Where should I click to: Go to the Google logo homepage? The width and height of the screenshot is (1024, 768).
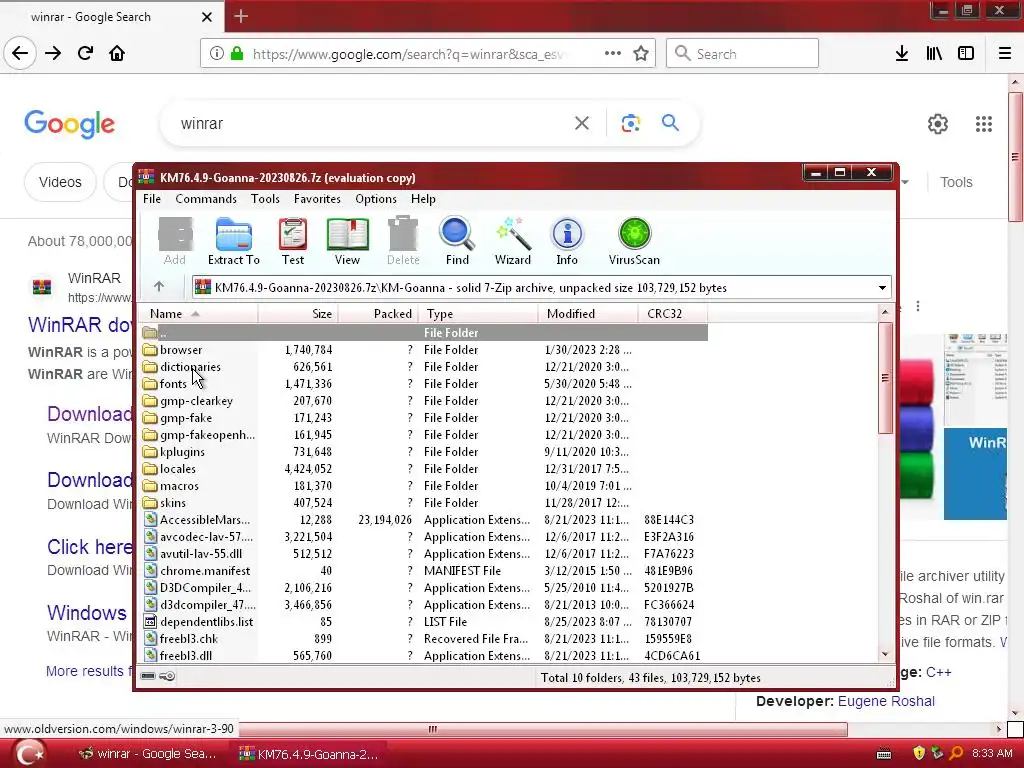click(70, 123)
